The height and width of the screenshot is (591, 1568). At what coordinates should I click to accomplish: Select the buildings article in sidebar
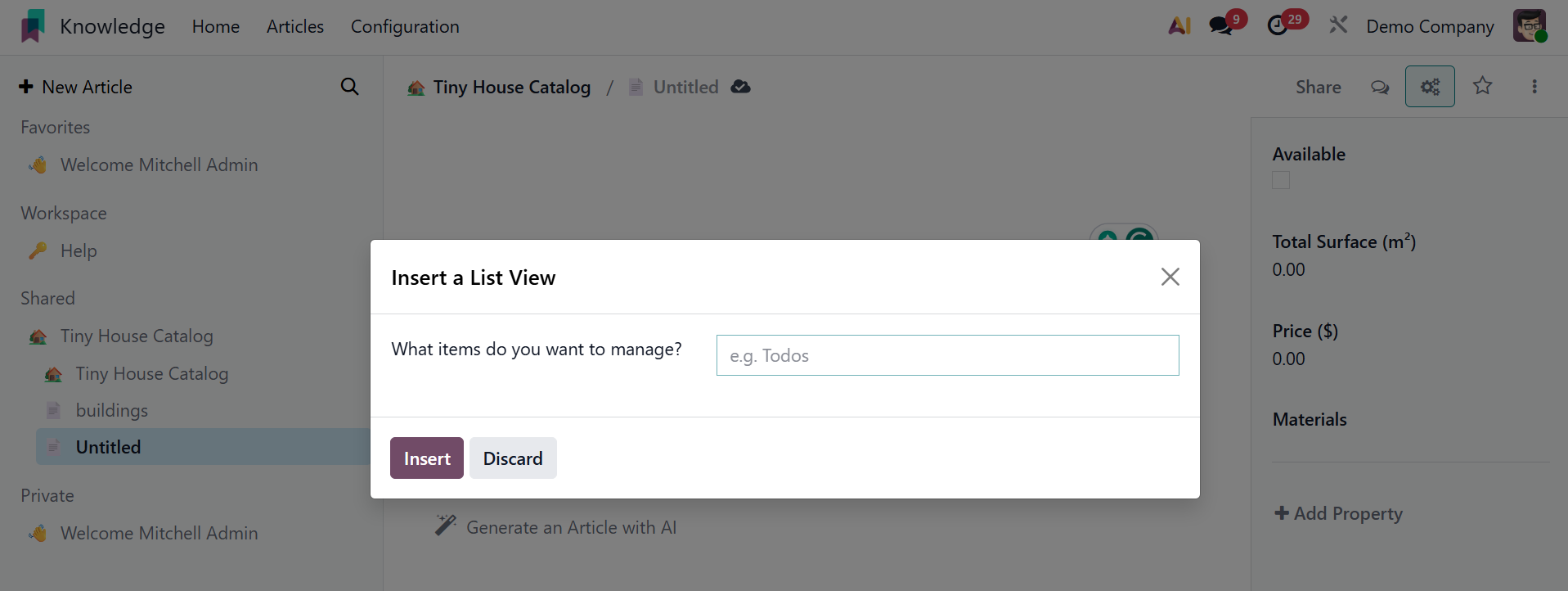tap(112, 410)
